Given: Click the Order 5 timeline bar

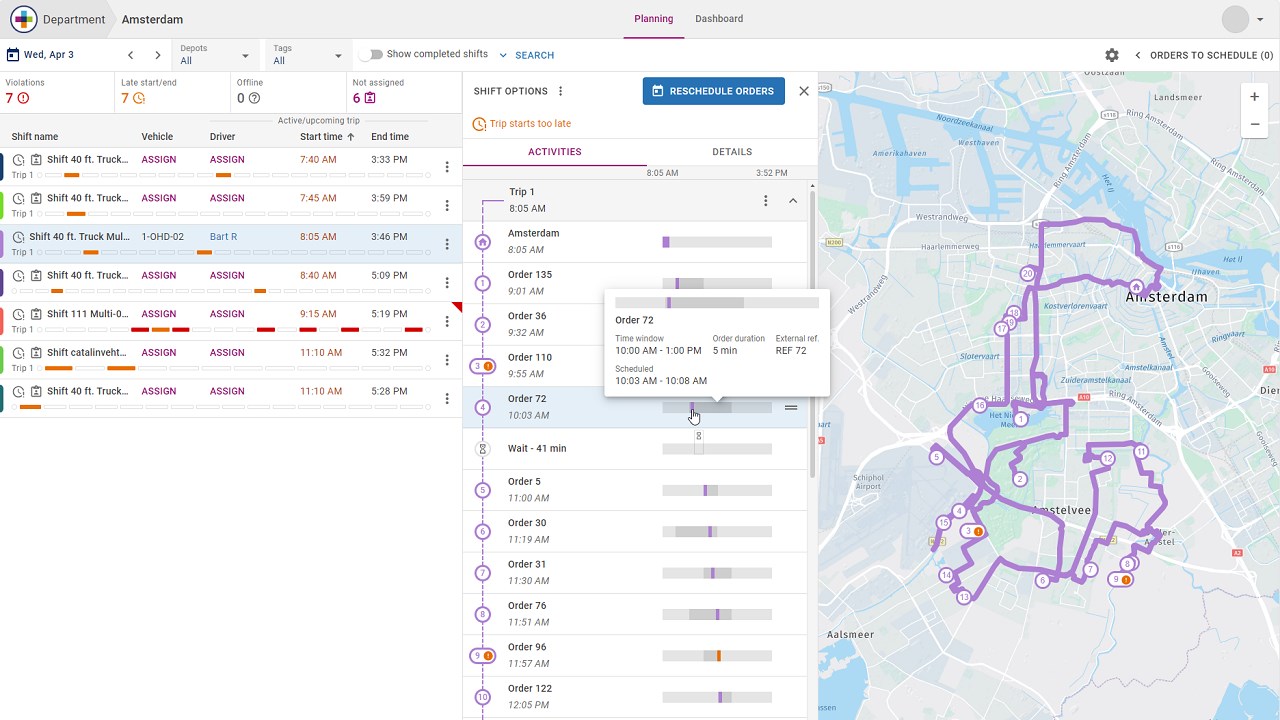Looking at the screenshot, I should tap(717, 491).
